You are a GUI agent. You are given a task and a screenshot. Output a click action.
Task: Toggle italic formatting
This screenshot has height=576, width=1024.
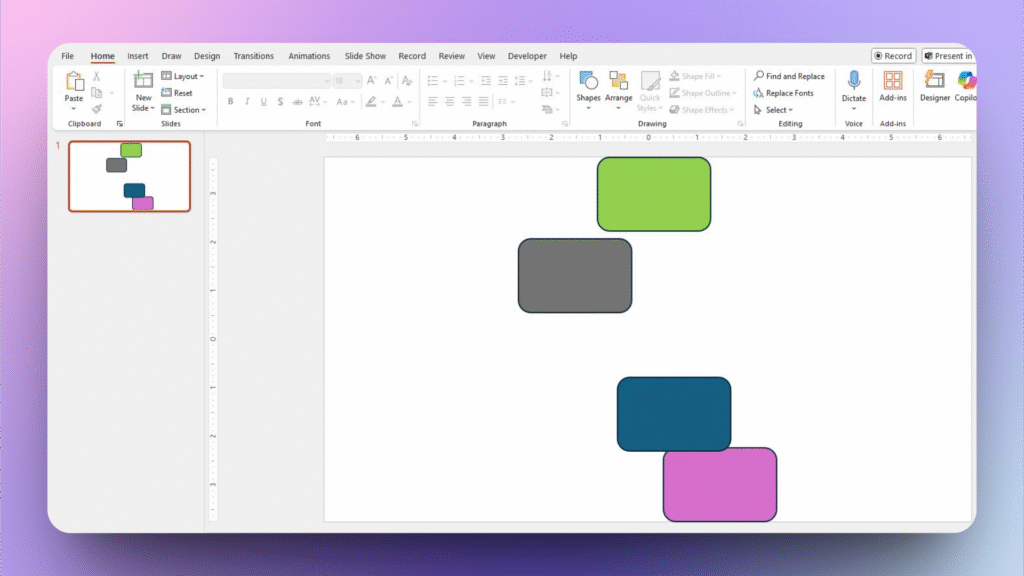click(247, 102)
